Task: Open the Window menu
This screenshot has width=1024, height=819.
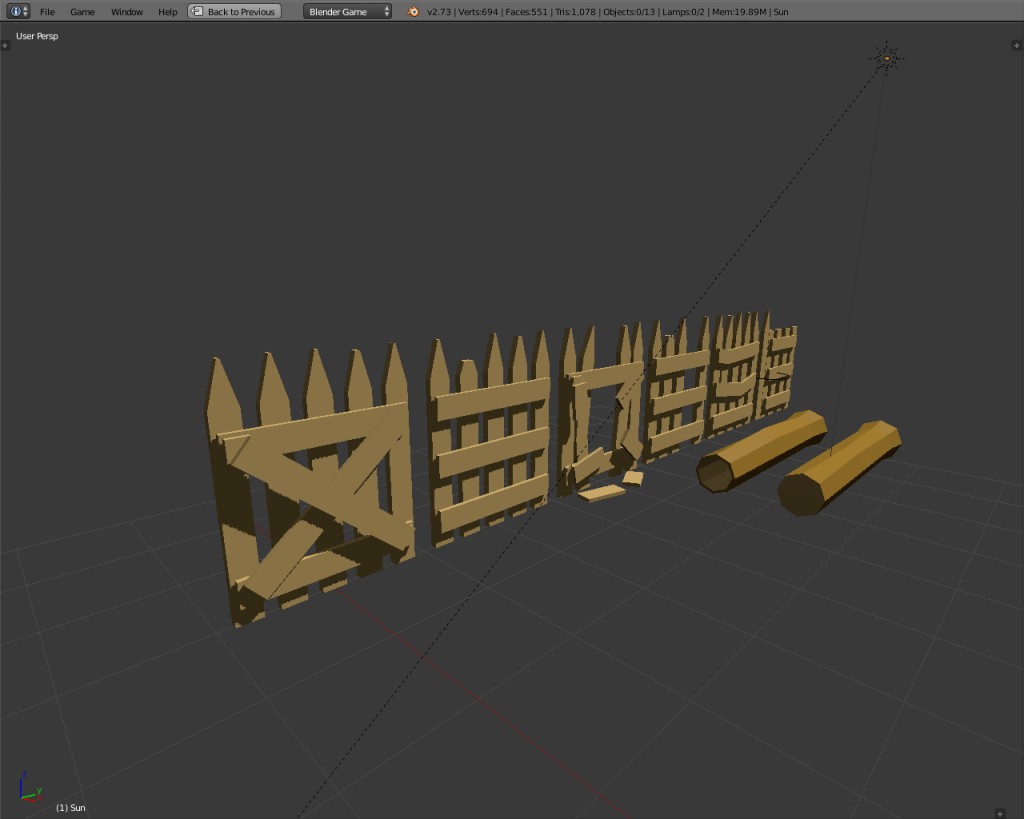Action: point(126,12)
